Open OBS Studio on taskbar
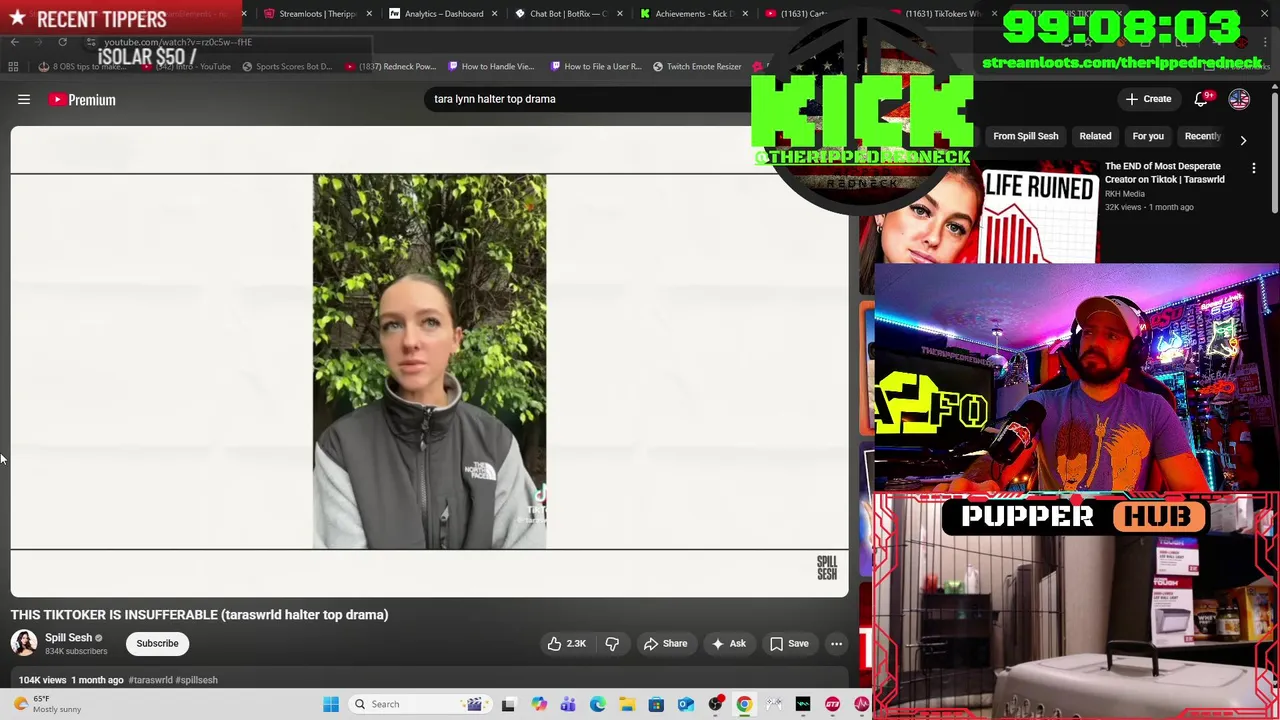Viewport: 1280px width, 720px height. tap(715, 704)
